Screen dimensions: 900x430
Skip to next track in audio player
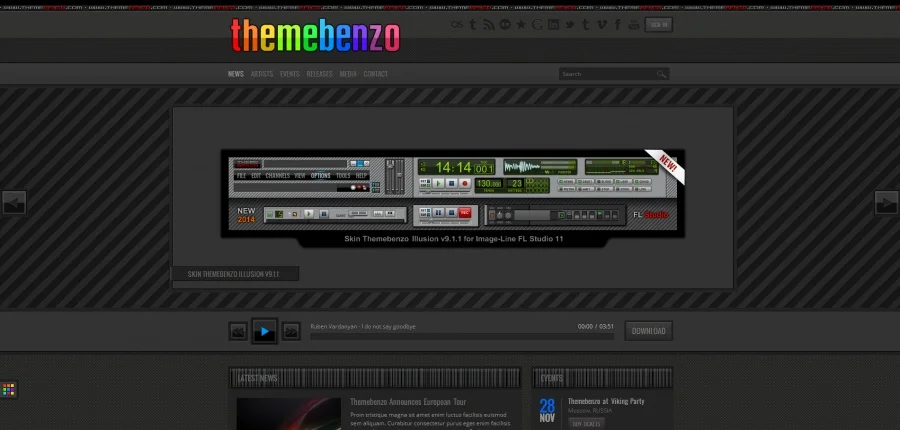(291, 331)
